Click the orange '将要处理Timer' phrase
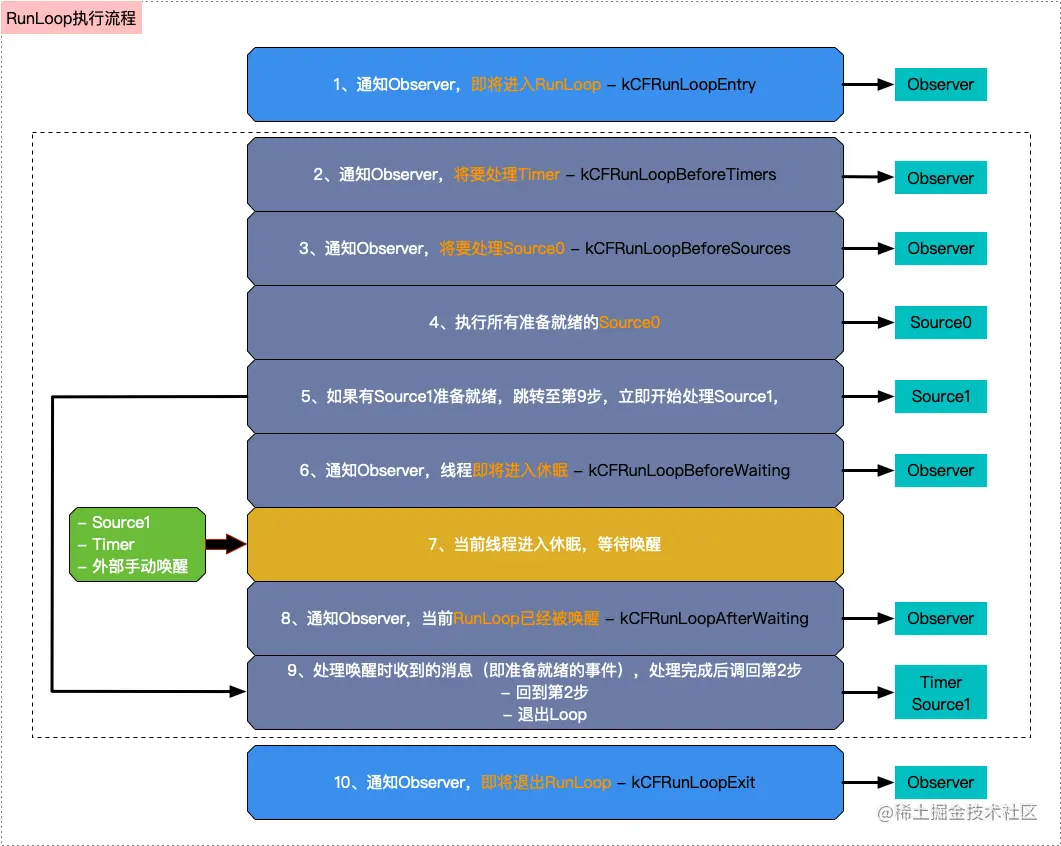Viewport: 1061px width, 846px height. [507, 175]
